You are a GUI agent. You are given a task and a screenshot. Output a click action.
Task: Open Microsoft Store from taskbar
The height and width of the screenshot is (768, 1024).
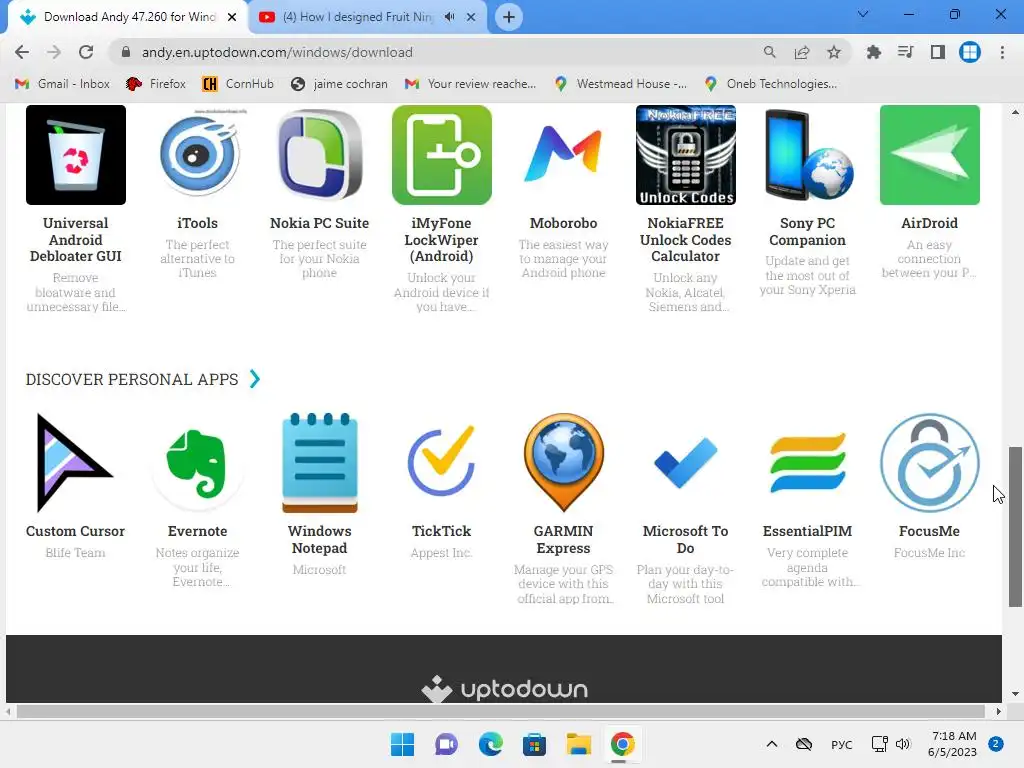point(534,744)
